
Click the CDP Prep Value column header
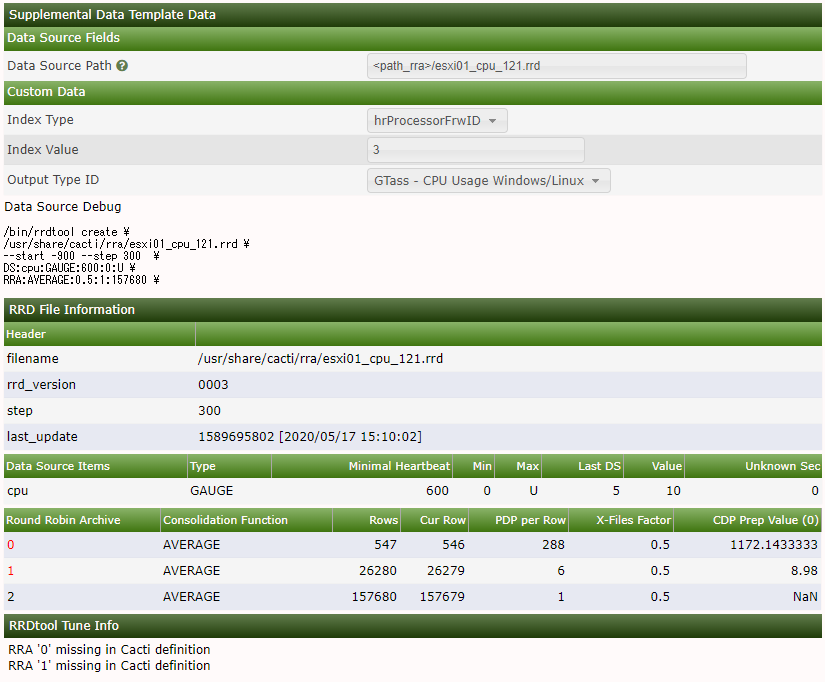pyautogui.click(x=766, y=520)
